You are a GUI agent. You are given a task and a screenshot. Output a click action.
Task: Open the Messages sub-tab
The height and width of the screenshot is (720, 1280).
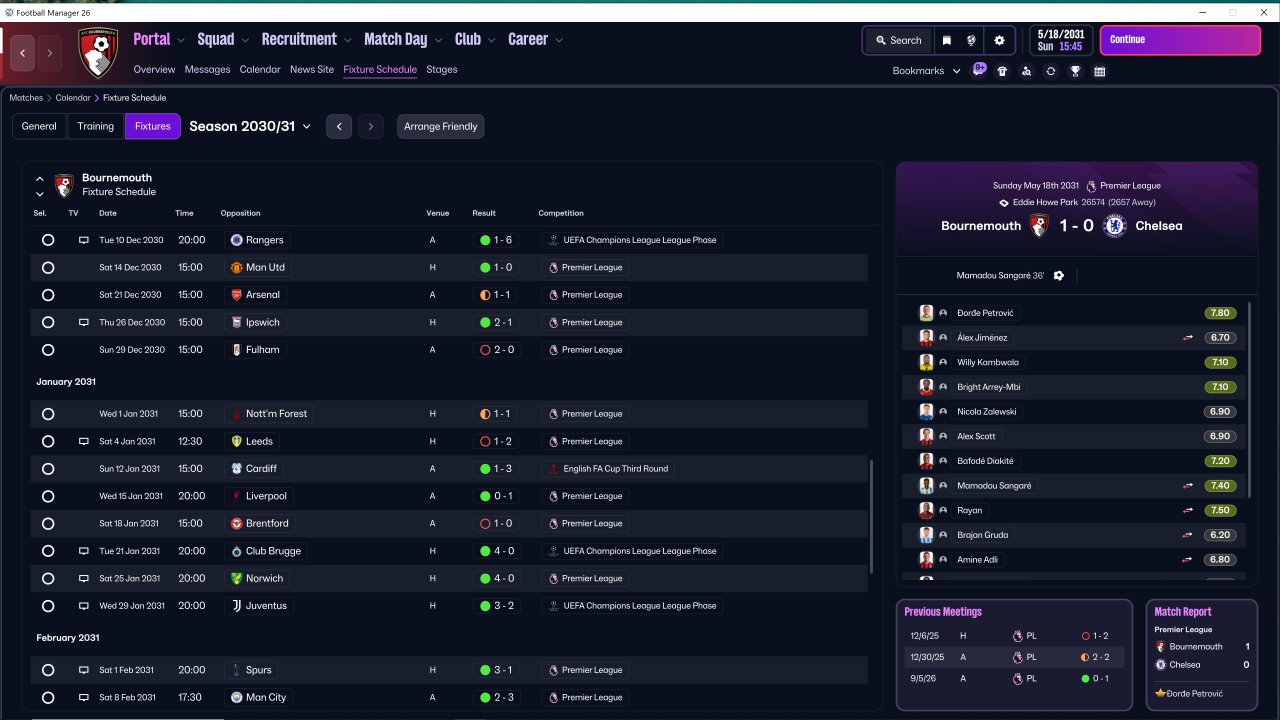point(207,70)
